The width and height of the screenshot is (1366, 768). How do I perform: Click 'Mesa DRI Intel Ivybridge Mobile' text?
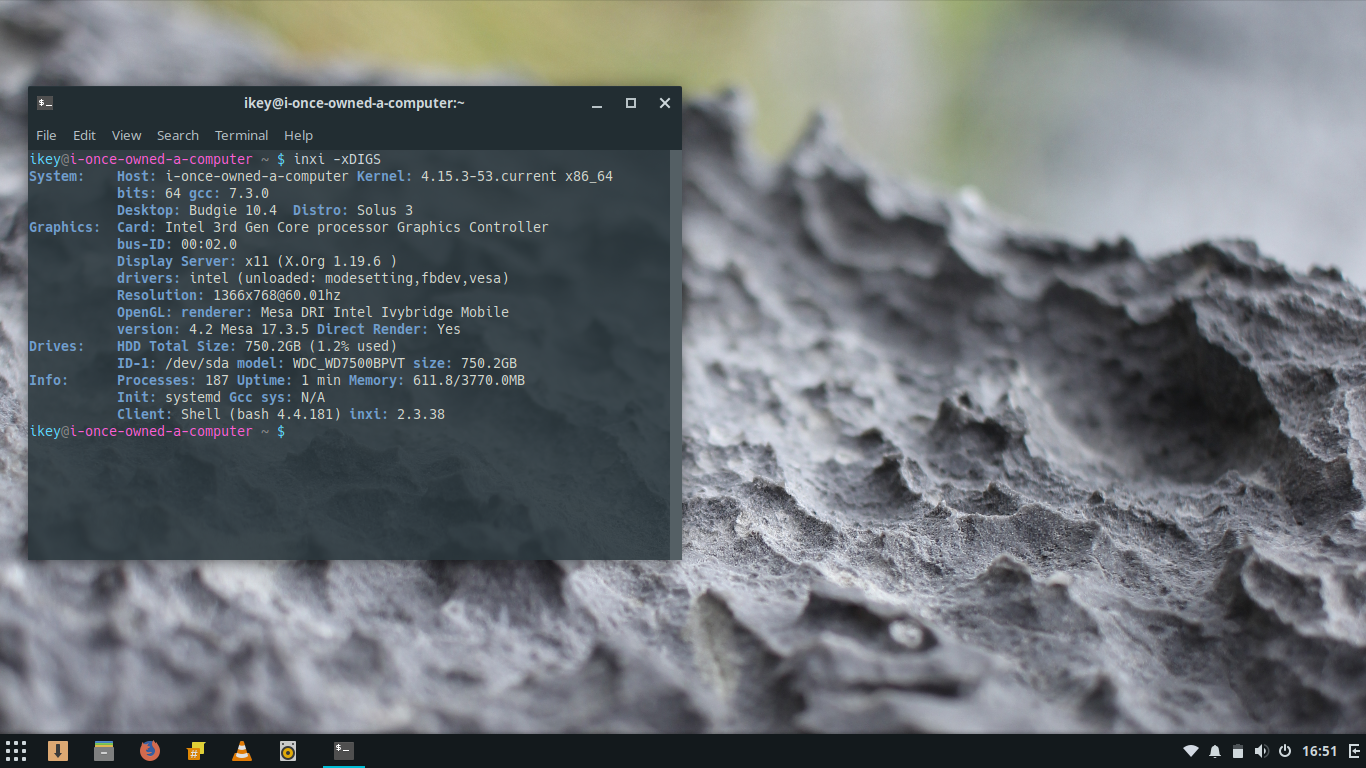tap(385, 312)
